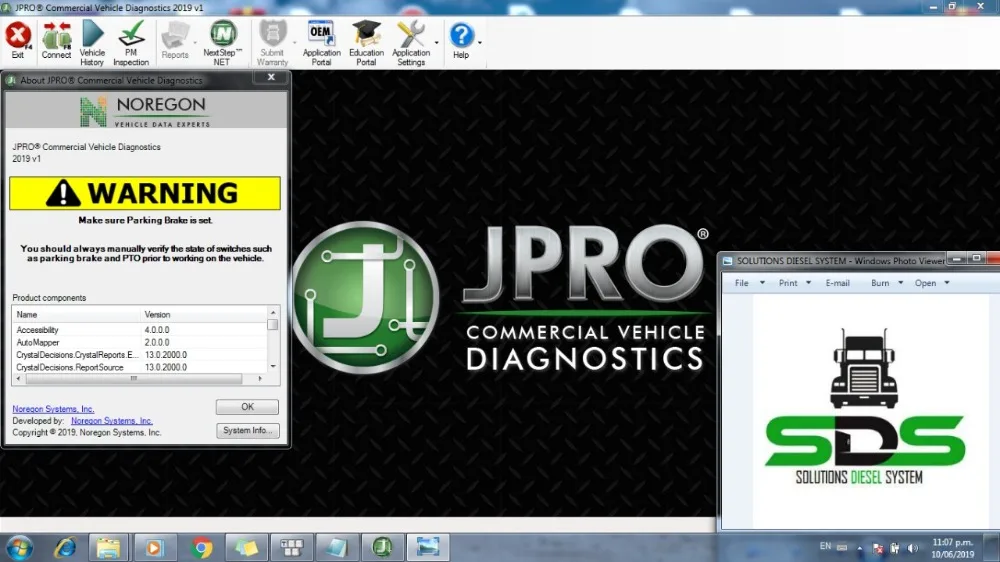The image size is (1000, 562).
Task: Click the System Info button
Action: [x=247, y=431]
